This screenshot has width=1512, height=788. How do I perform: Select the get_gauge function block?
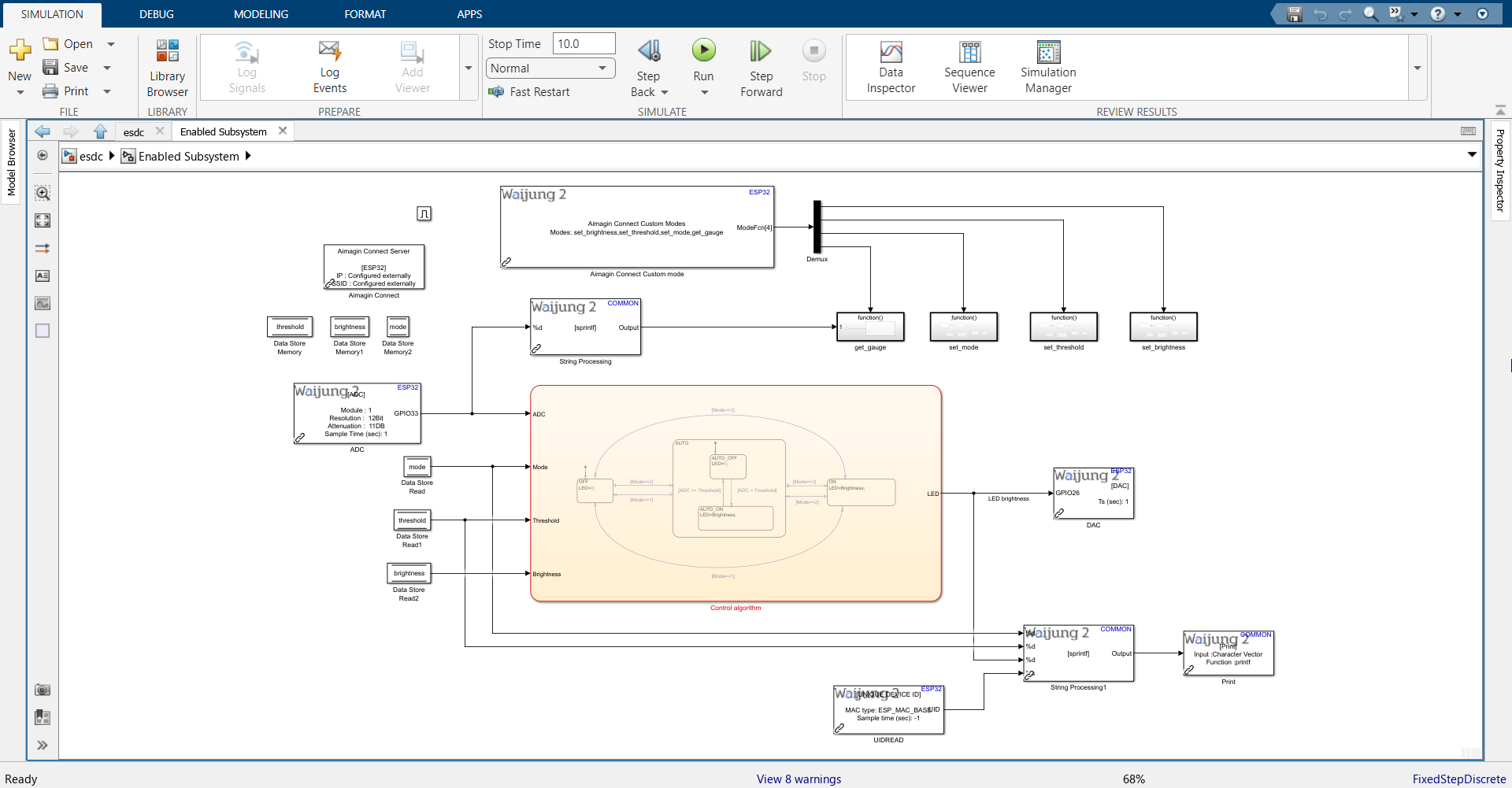870,327
